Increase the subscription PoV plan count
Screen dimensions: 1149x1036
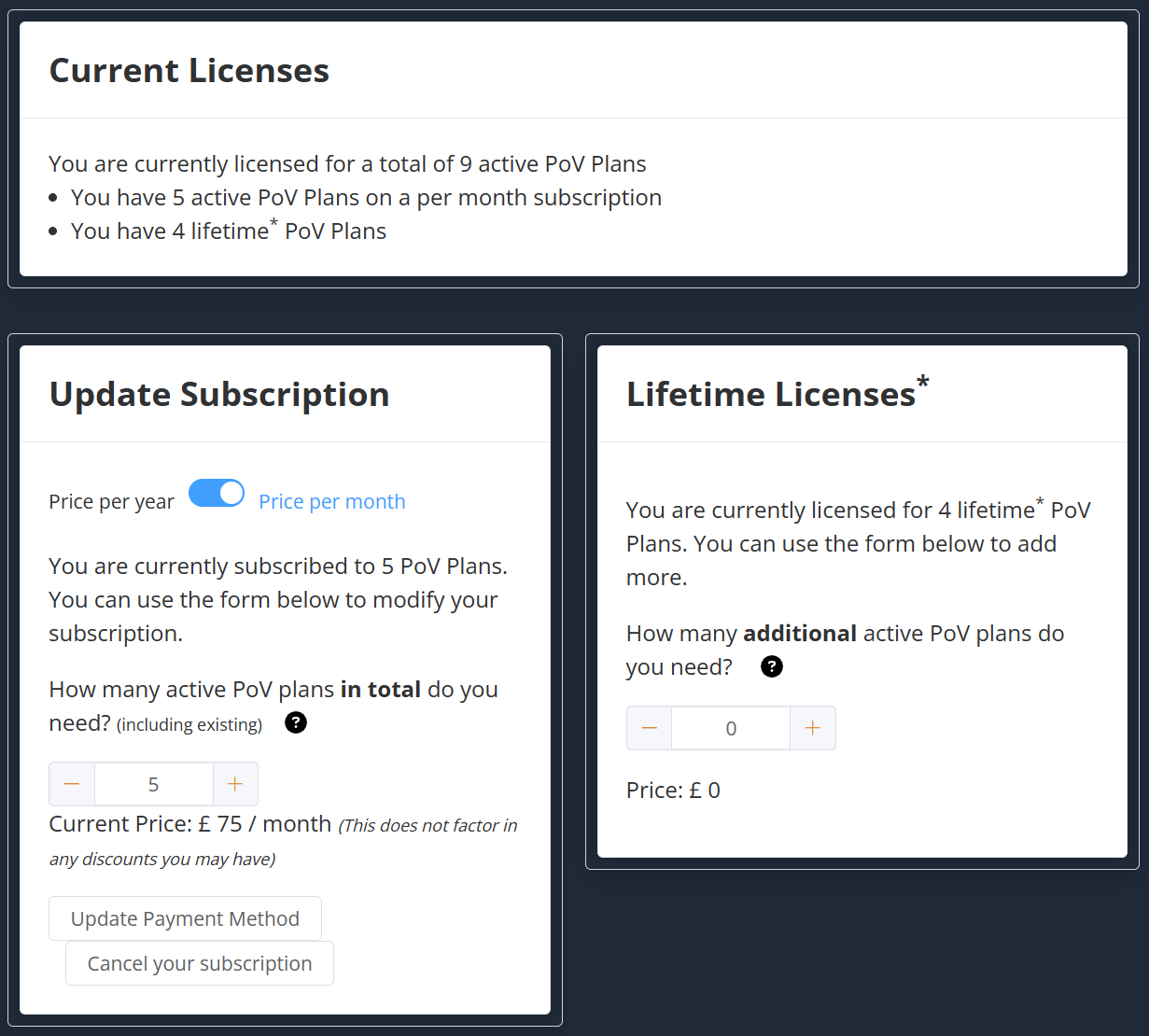point(235,784)
